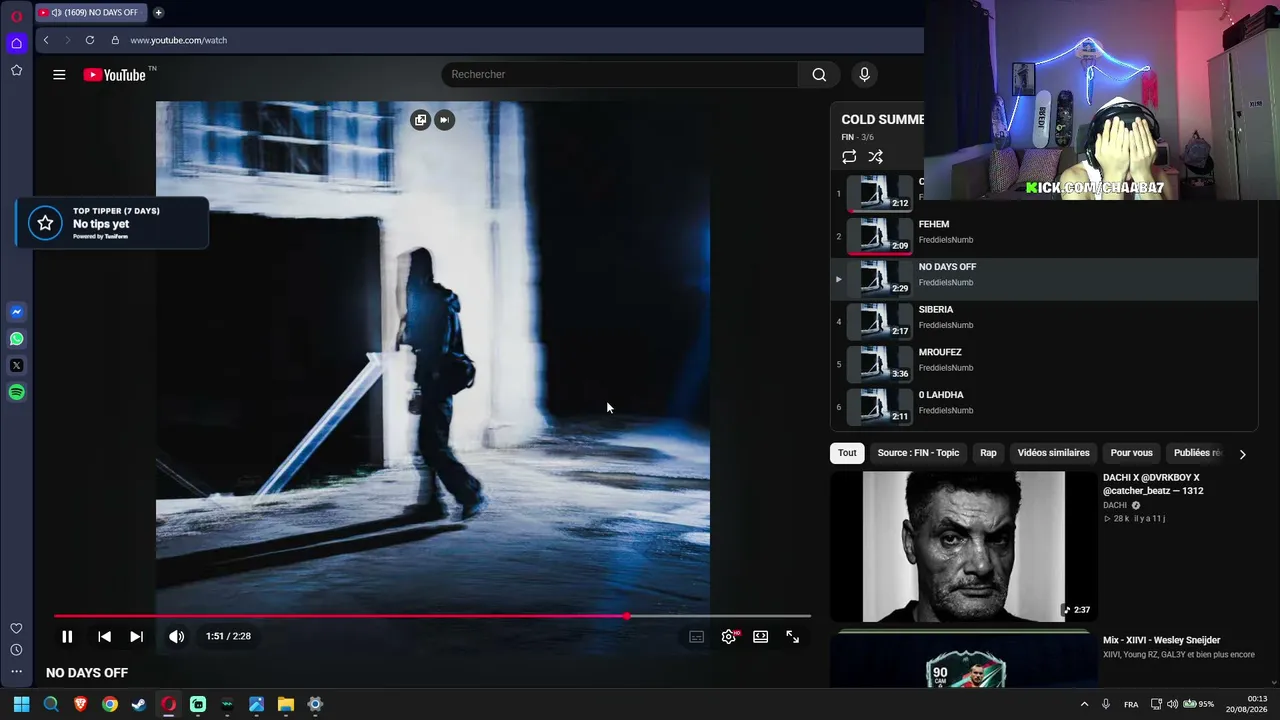
Task: Toggle subtitles in the player
Action: coord(697,636)
